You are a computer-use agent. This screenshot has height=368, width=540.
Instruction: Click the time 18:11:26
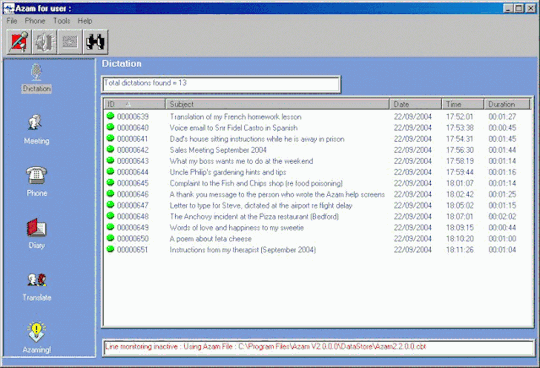(460, 250)
